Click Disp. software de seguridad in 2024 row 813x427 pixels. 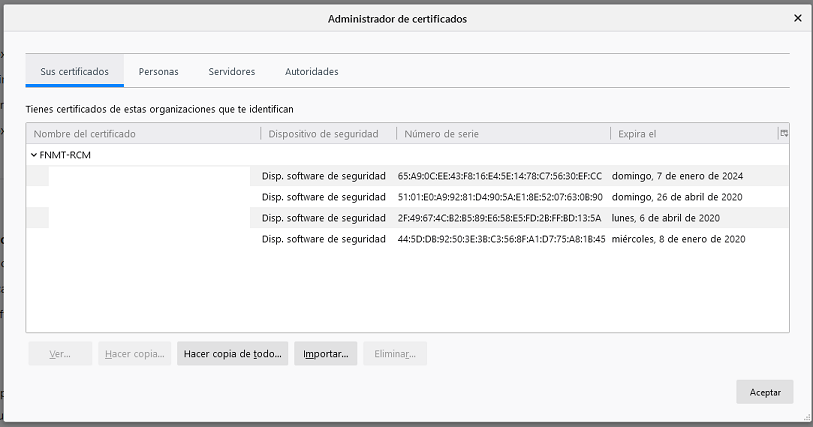[x=324, y=176]
